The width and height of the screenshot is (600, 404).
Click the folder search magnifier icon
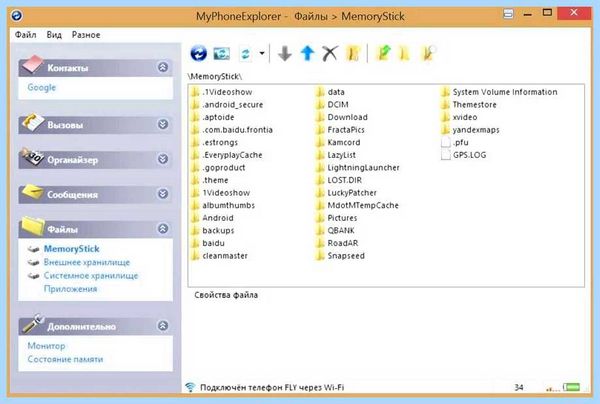point(428,53)
